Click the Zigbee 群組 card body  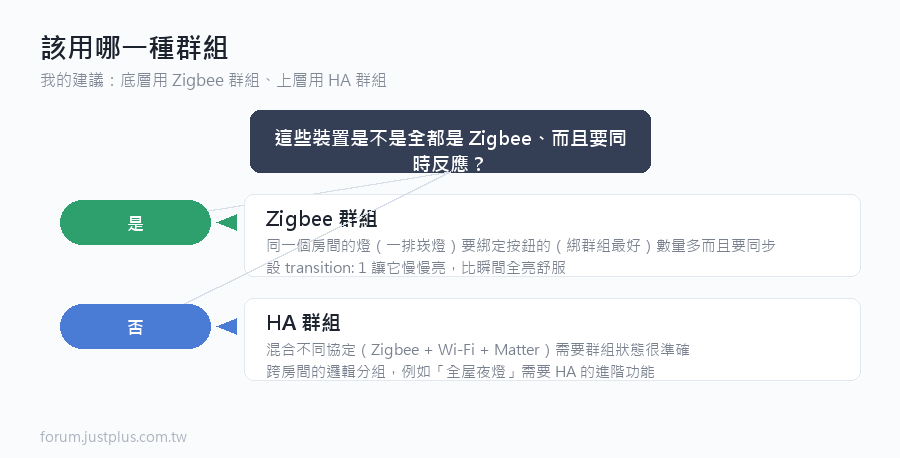[552, 235]
